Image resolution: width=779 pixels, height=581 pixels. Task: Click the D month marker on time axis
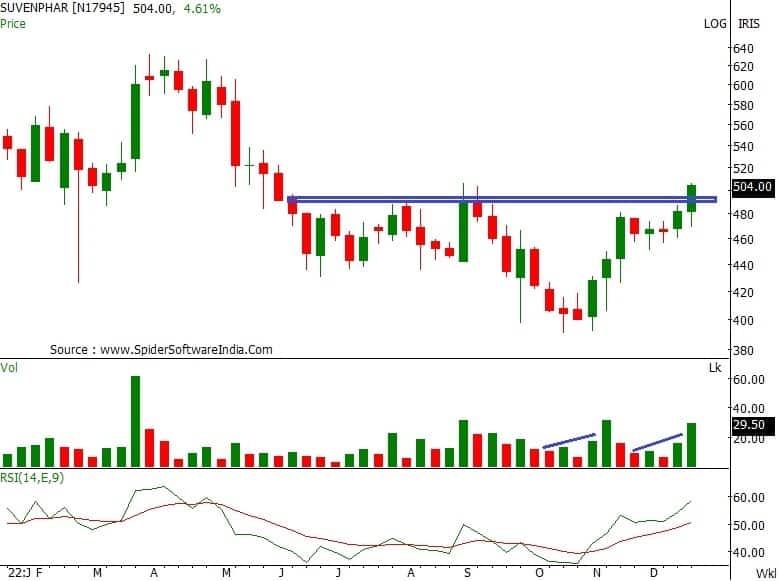pyautogui.click(x=654, y=573)
